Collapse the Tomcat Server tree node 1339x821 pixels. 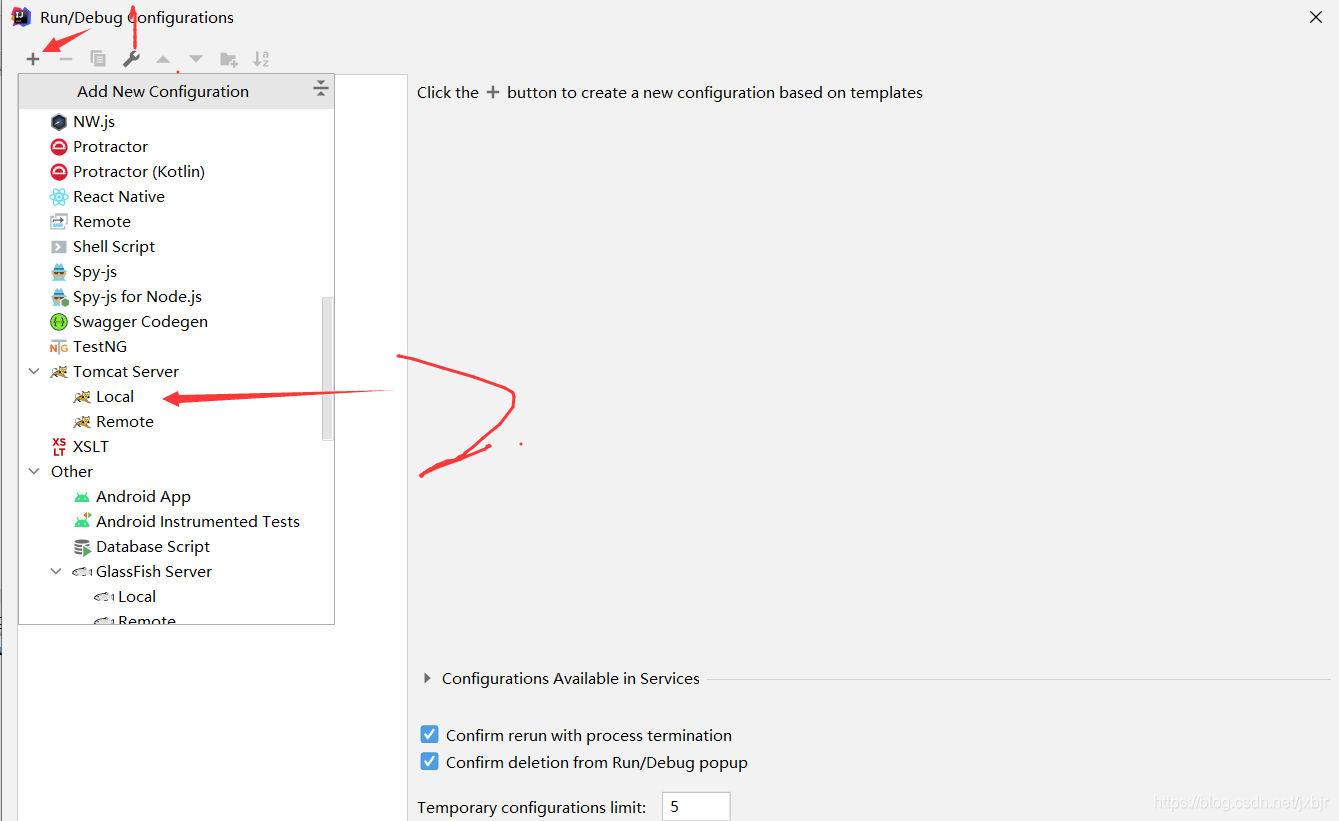point(34,372)
